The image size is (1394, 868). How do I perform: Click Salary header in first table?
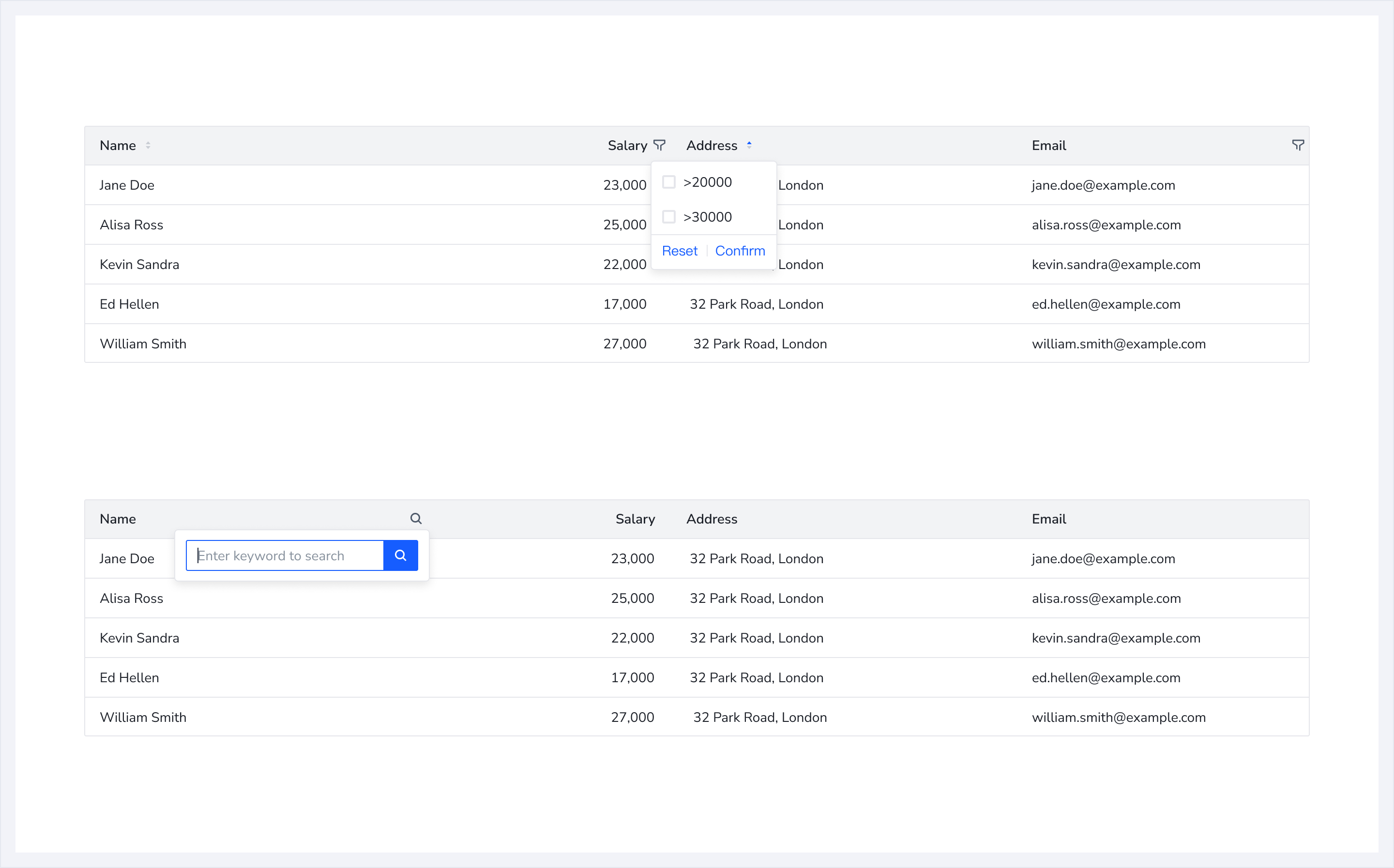pos(627,146)
